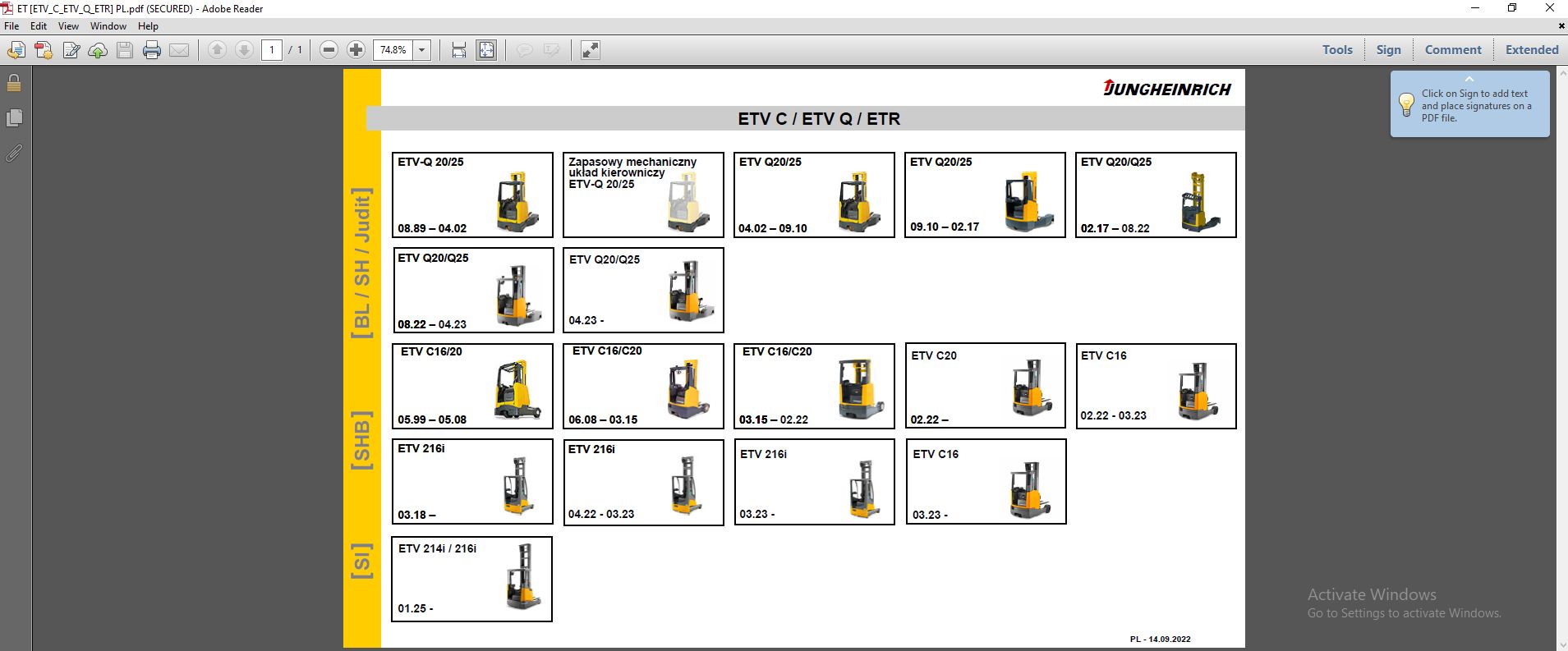
Task: Open the Attachments paperclip sidebar icon
Action: [14, 153]
